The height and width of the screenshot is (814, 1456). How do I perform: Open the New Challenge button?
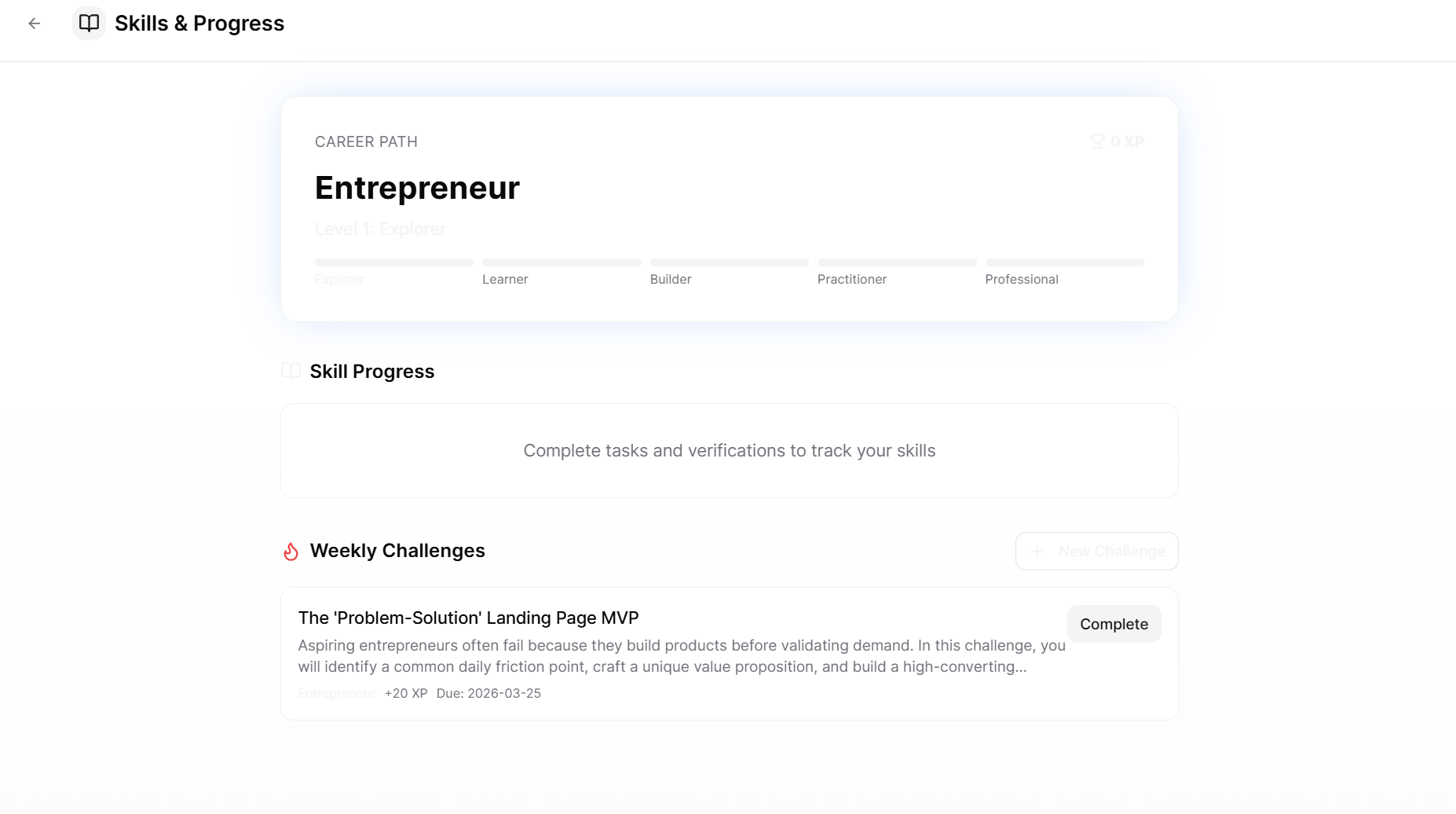point(1096,552)
